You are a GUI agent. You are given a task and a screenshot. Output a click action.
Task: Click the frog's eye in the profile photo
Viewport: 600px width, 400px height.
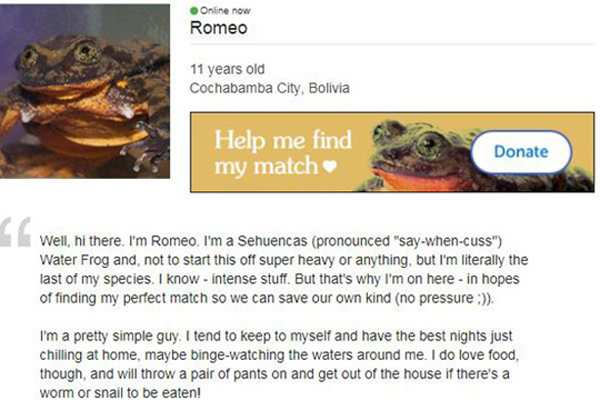pyautogui.click(x=86, y=52)
